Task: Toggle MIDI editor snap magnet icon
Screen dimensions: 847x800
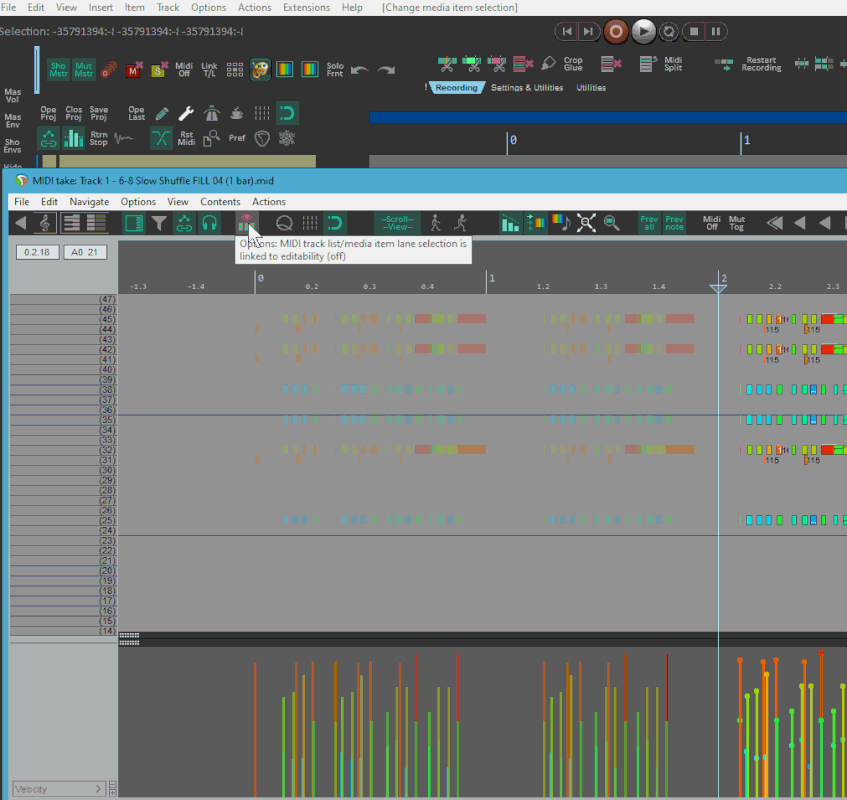Action: [x=334, y=223]
